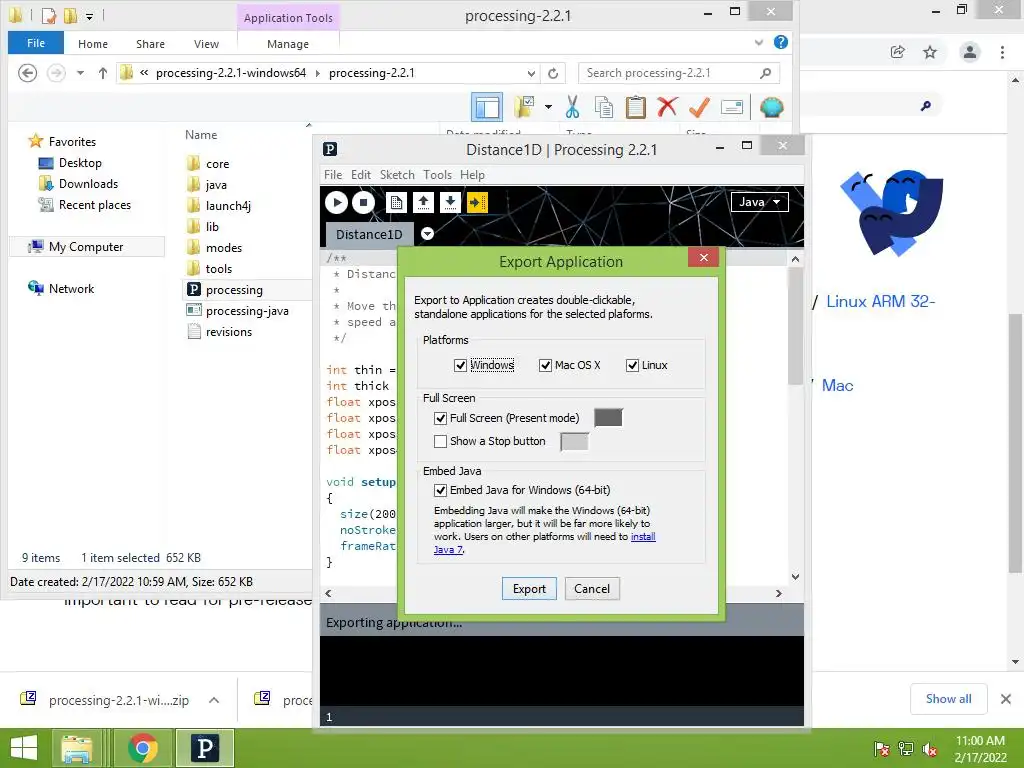The image size is (1024, 768).
Task: Run the sketch with the play button
Action: click(x=336, y=202)
